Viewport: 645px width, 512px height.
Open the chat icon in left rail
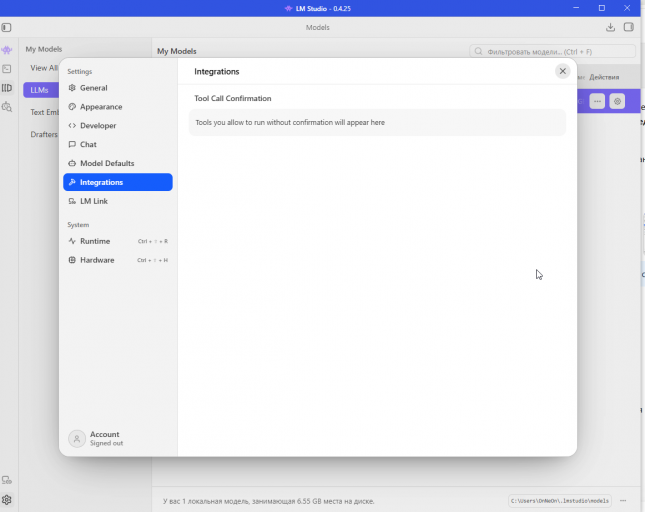[7, 50]
